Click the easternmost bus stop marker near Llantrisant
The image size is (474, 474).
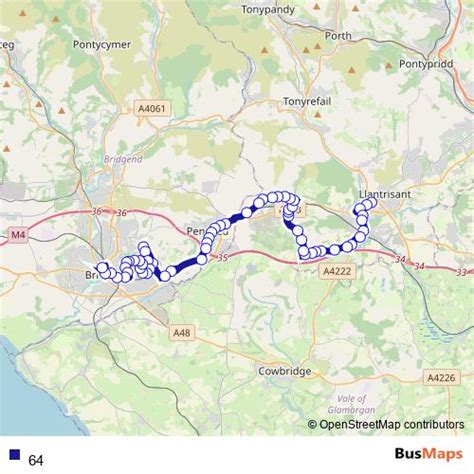coord(371,202)
